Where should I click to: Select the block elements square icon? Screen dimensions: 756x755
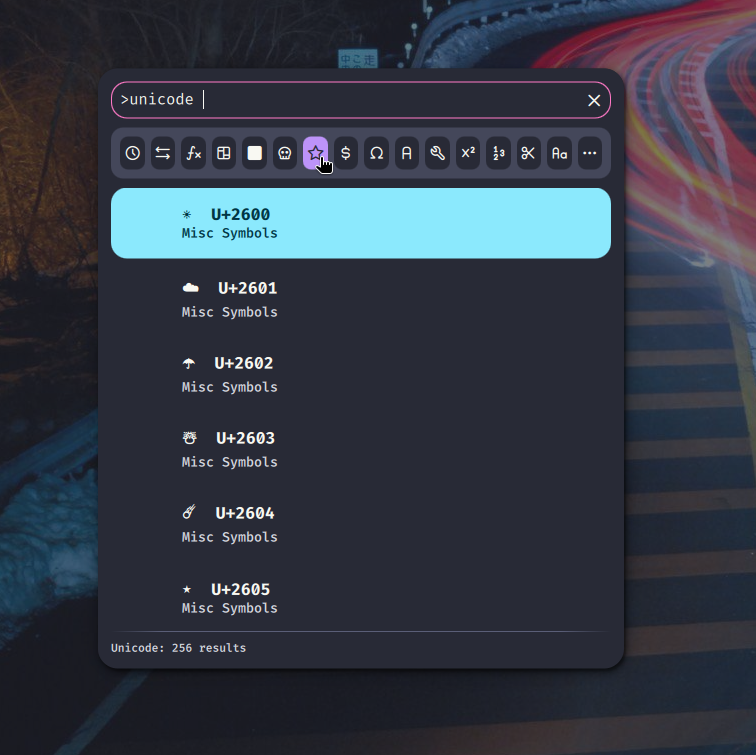[255, 153]
